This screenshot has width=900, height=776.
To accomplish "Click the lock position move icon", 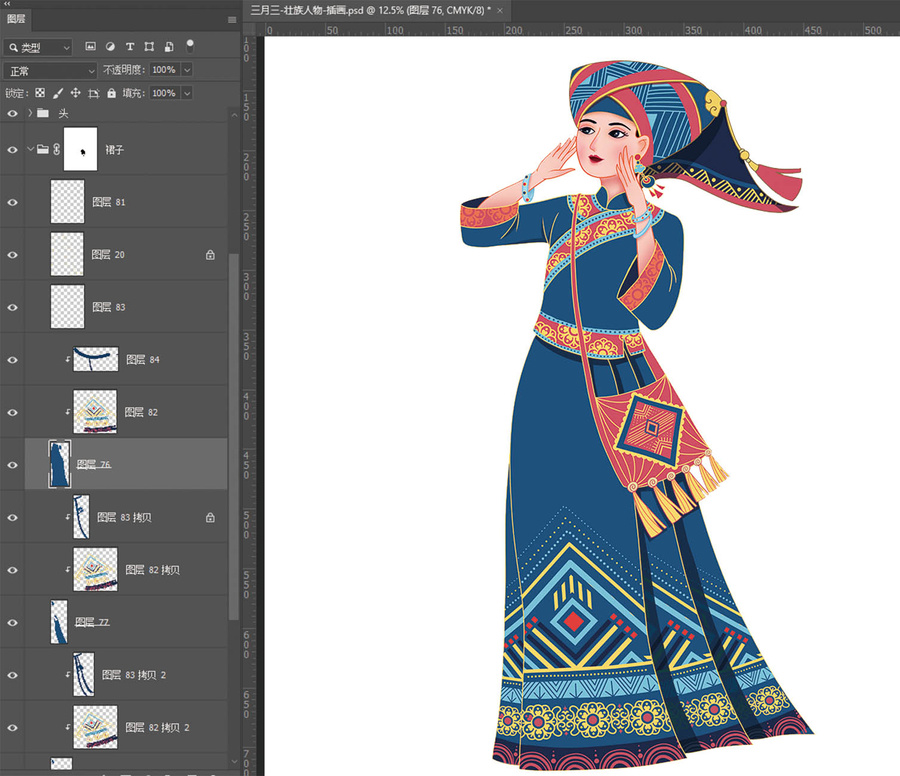I will [x=75, y=93].
